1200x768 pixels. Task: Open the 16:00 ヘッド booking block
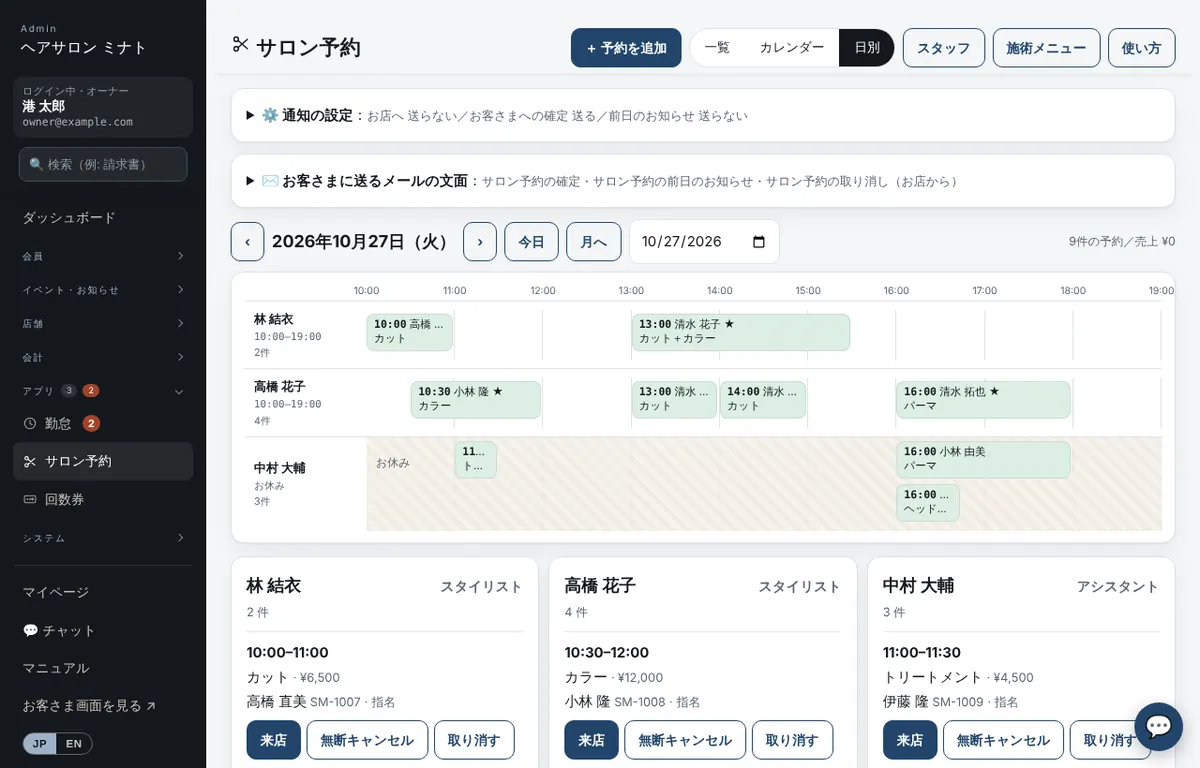tap(928, 502)
